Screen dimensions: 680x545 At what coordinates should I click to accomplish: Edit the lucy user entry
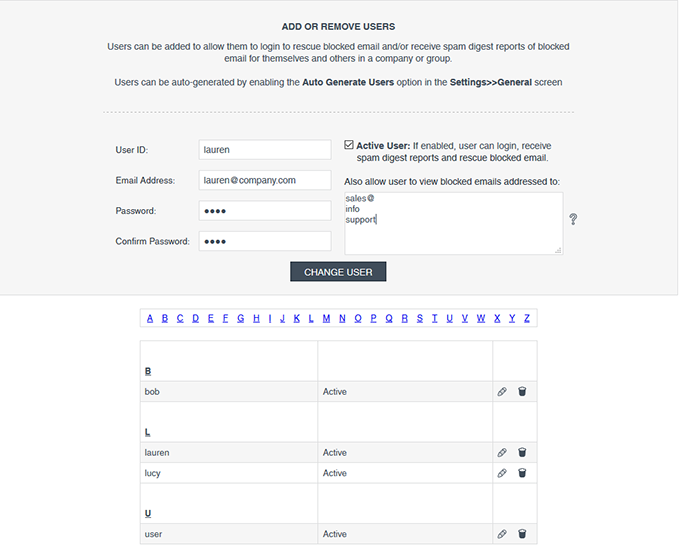[x=502, y=473]
